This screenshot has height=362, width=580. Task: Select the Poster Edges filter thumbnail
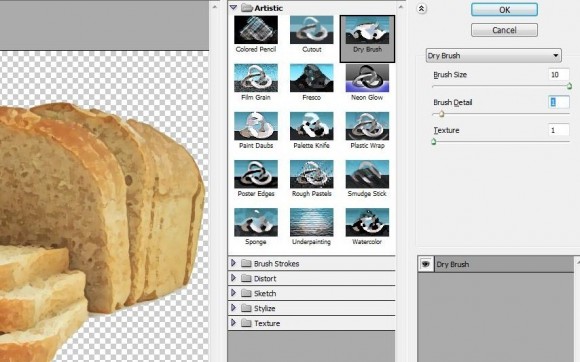(256, 174)
